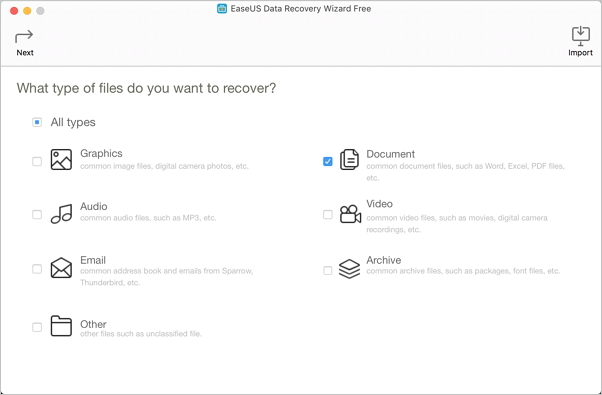Enable the Graphics checkbox
602x395 pixels.
pyautogui.click(x=37, y=161)
